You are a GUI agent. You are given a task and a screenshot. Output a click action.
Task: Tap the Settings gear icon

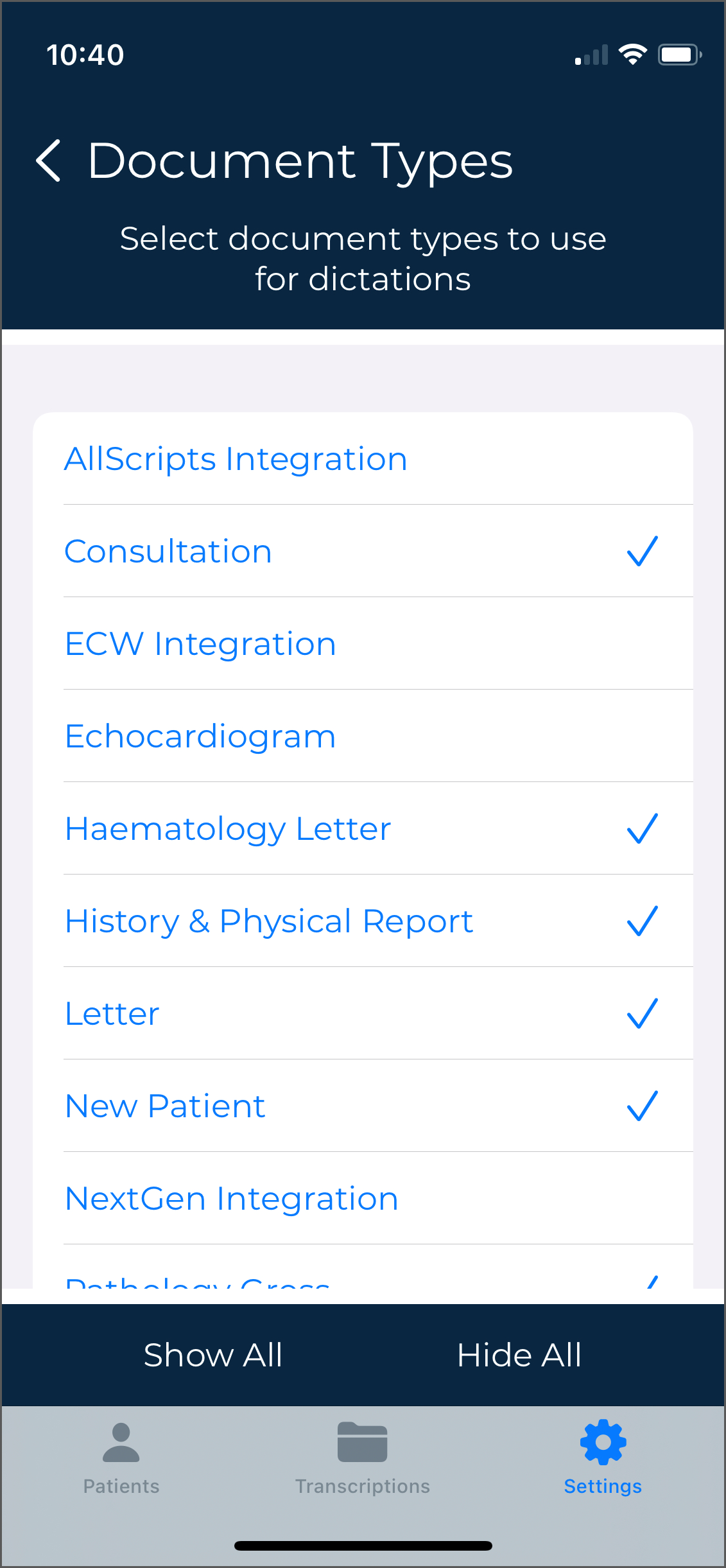coord(603,1442)
